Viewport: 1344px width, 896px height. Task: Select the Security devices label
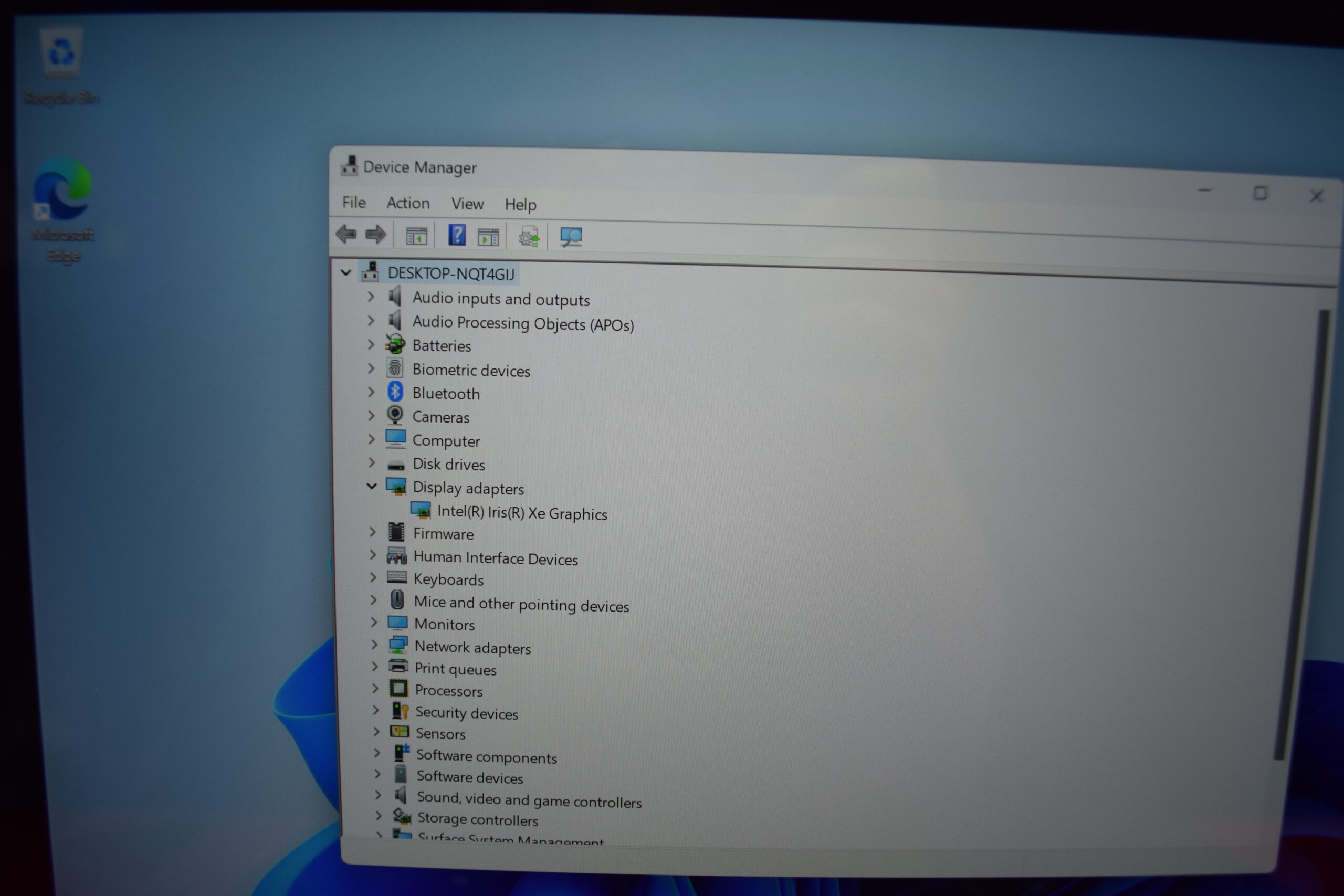click(x=467, y=713)
